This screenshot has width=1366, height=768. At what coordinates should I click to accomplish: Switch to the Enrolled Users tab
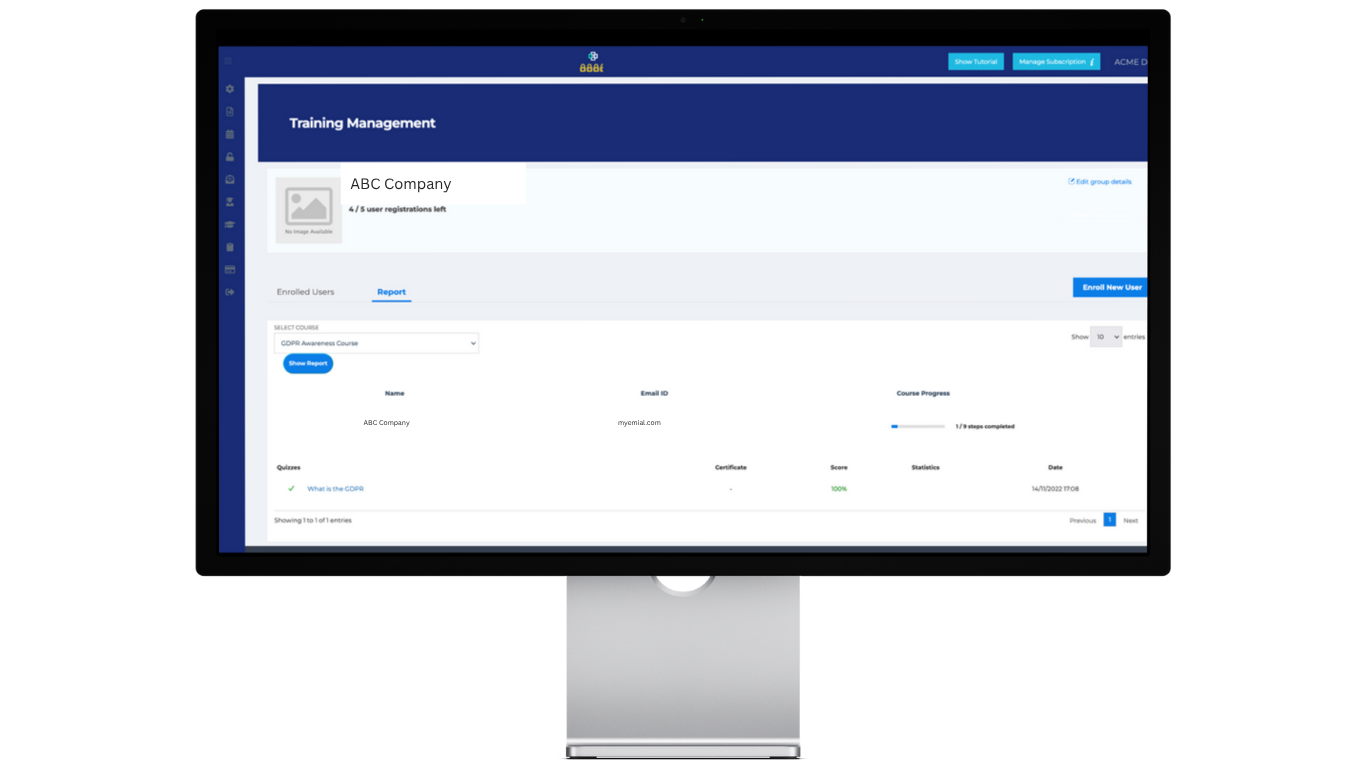305,291
